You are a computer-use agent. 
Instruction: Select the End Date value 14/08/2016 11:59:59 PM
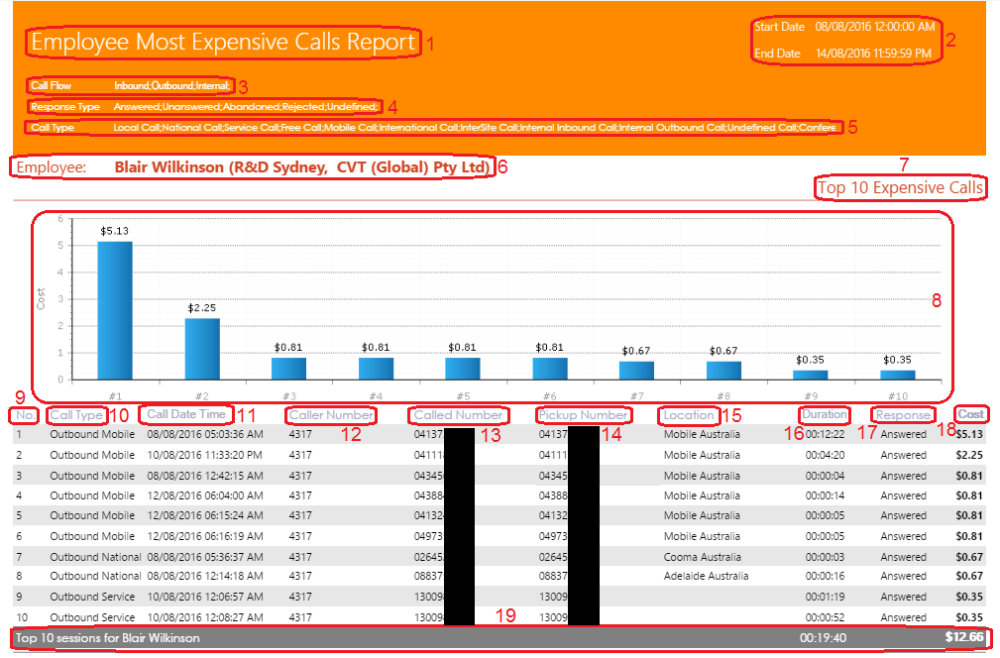click(x=873, y=54)
